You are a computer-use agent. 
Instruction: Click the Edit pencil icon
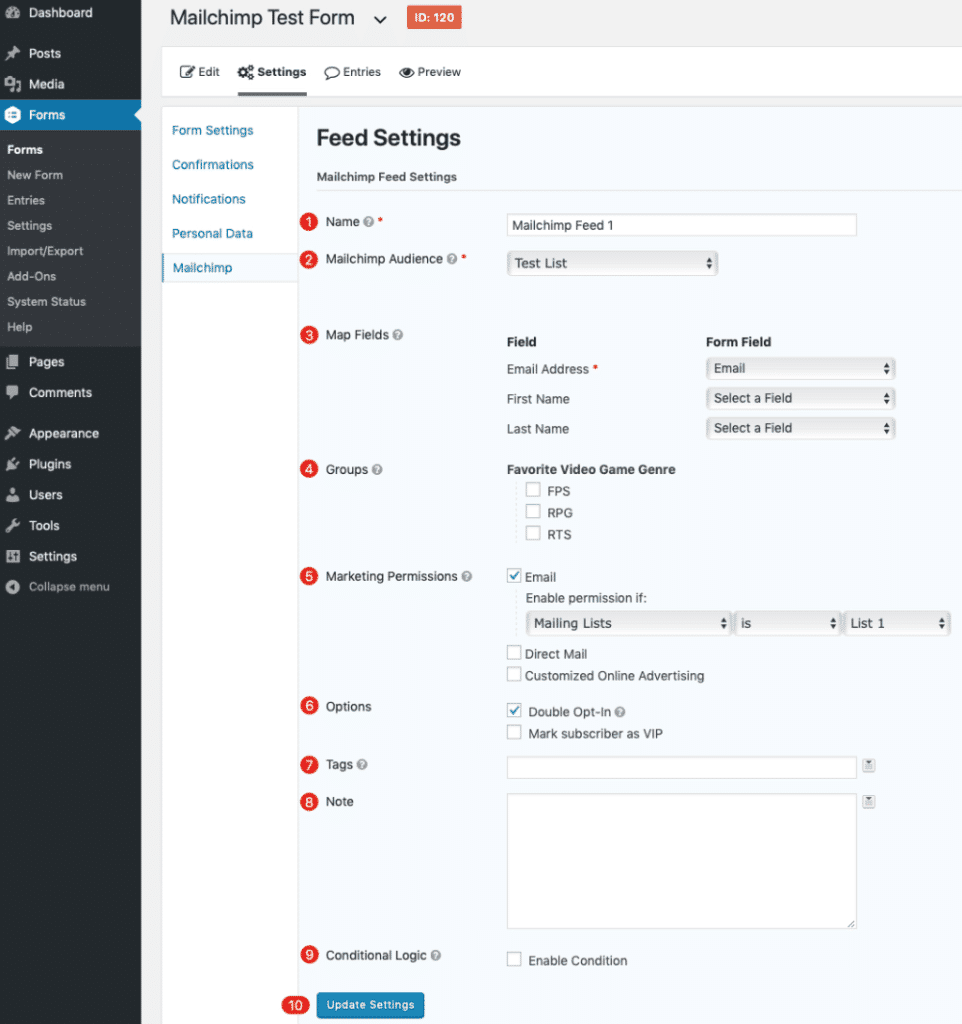point(187,72)
